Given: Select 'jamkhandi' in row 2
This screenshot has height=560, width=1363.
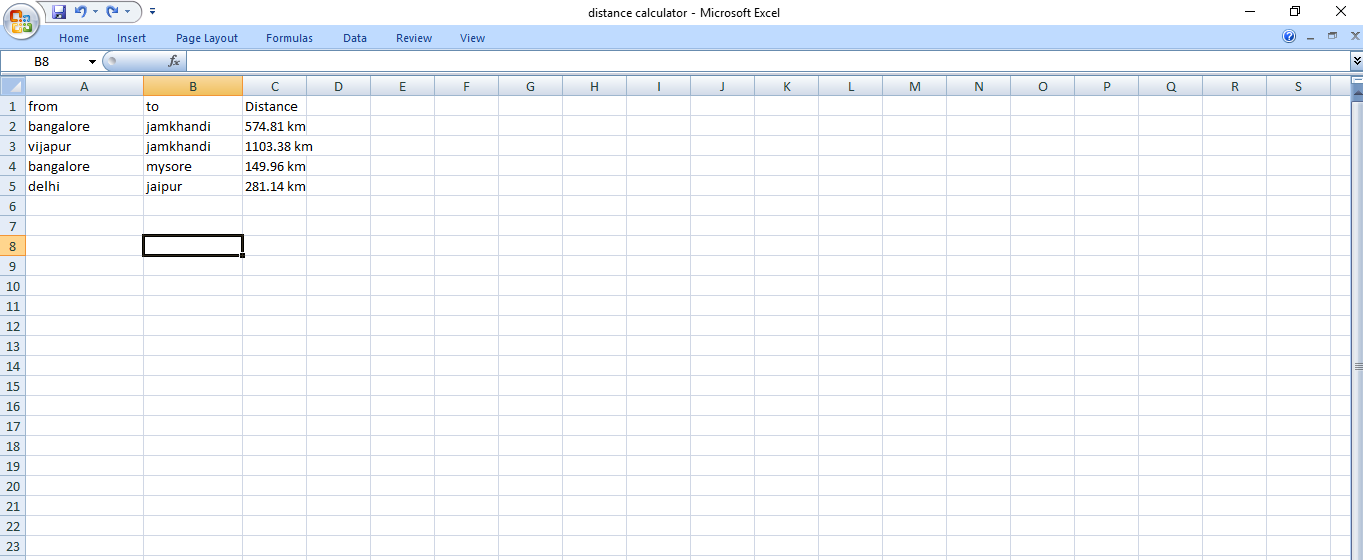Looking at the screenshot, I should pyautogui.click(x=193, y=126).
